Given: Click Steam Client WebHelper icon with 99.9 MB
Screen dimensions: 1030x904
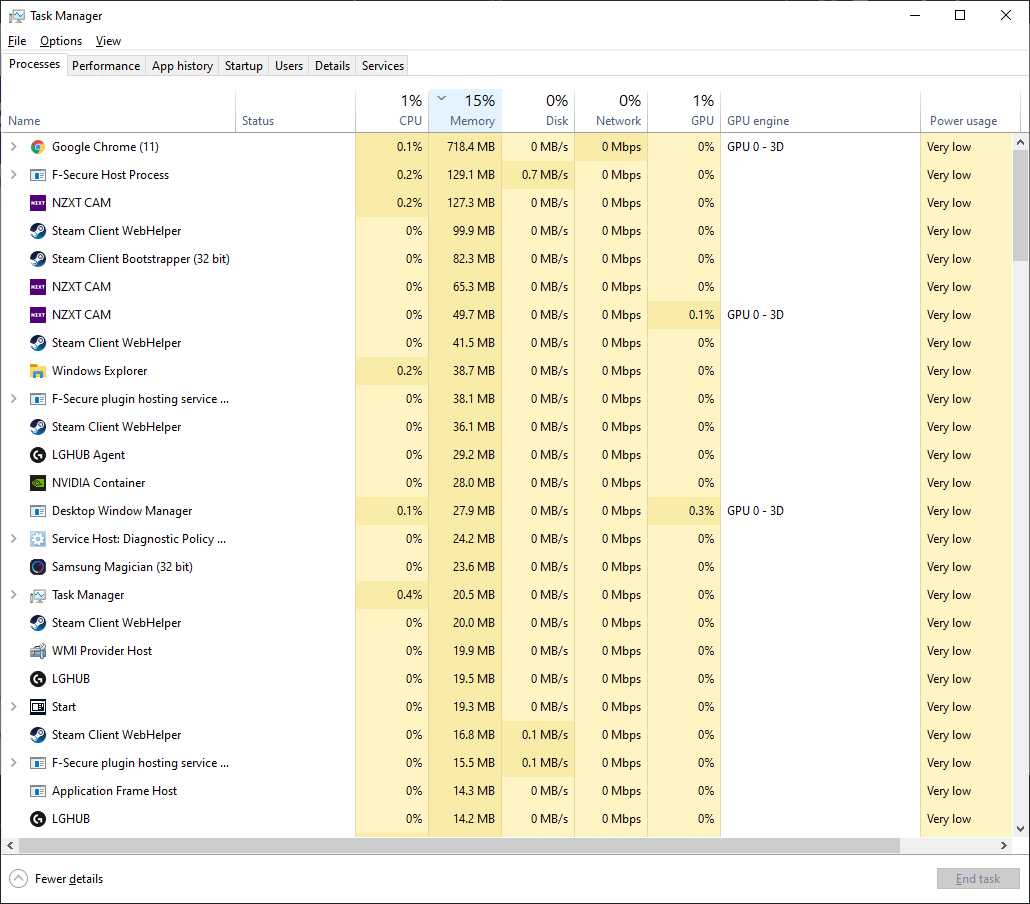Looking at the screenshot, I should [x=38, y=231].
